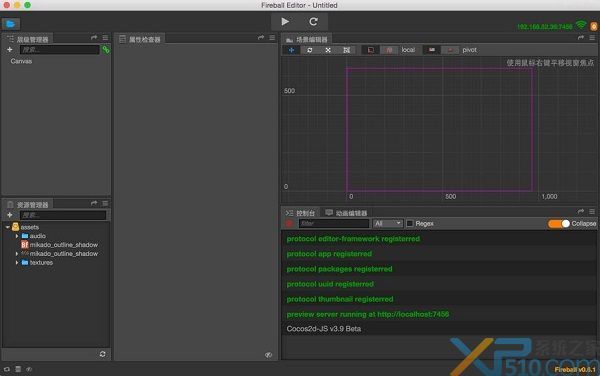The image size is (600, 376).
Task: Select the scale transform tool
Action: (328, 50)
